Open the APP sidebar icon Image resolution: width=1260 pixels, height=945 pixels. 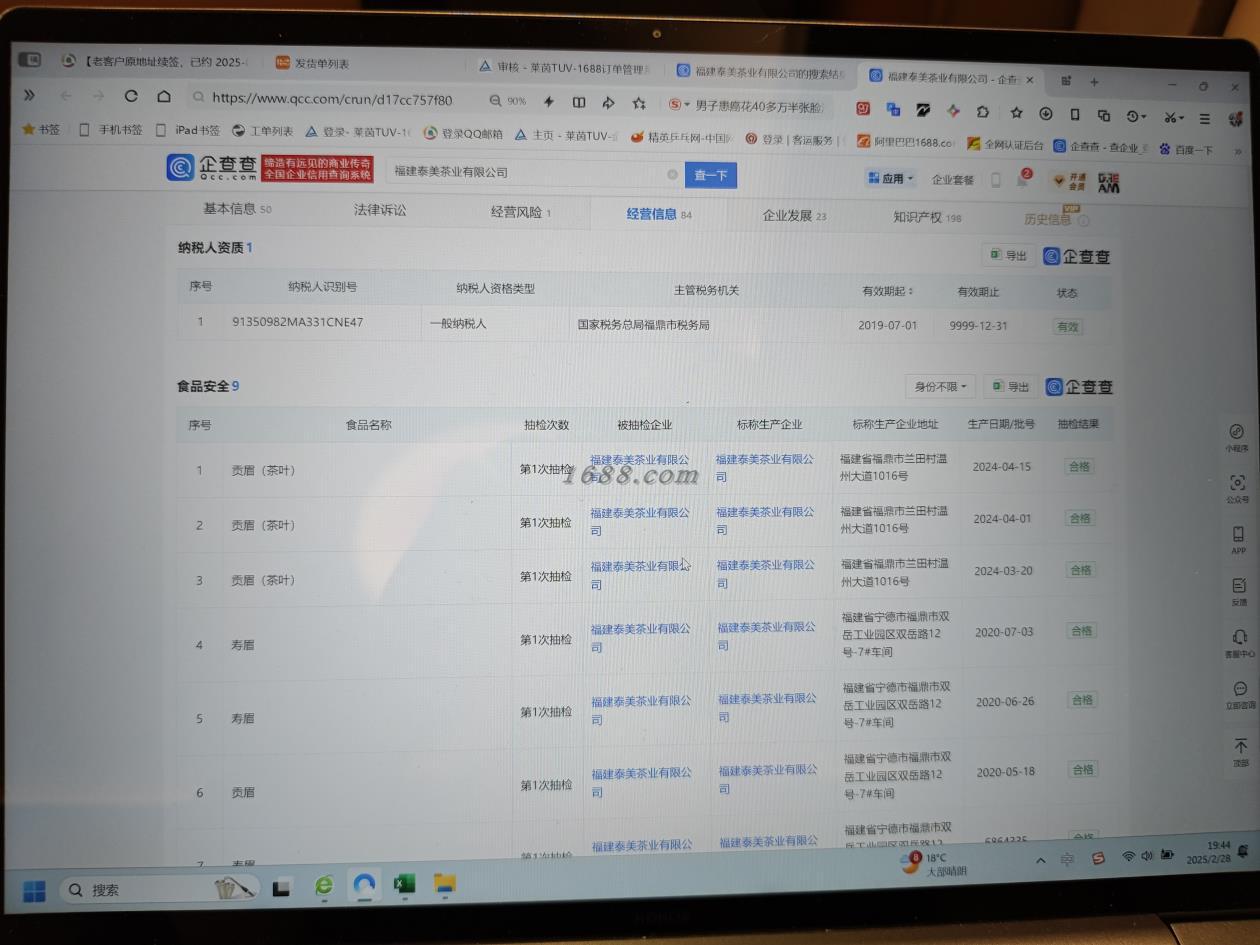(x=1238, y=540)
